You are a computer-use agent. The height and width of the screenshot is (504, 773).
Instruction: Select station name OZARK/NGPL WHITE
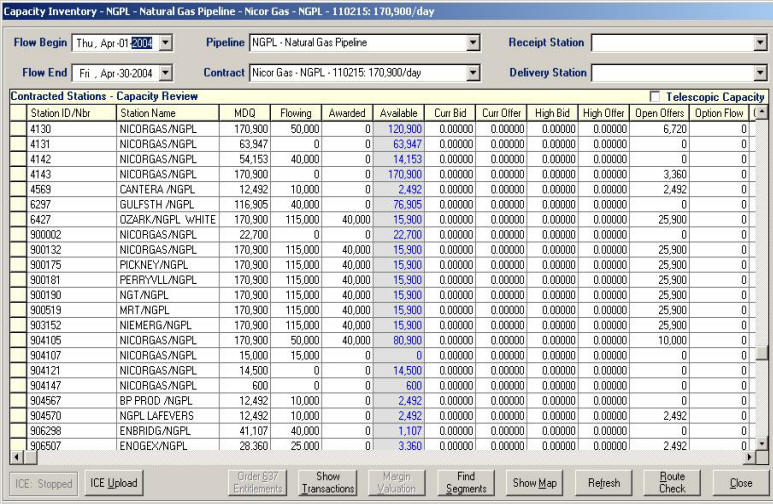point(168,219)
